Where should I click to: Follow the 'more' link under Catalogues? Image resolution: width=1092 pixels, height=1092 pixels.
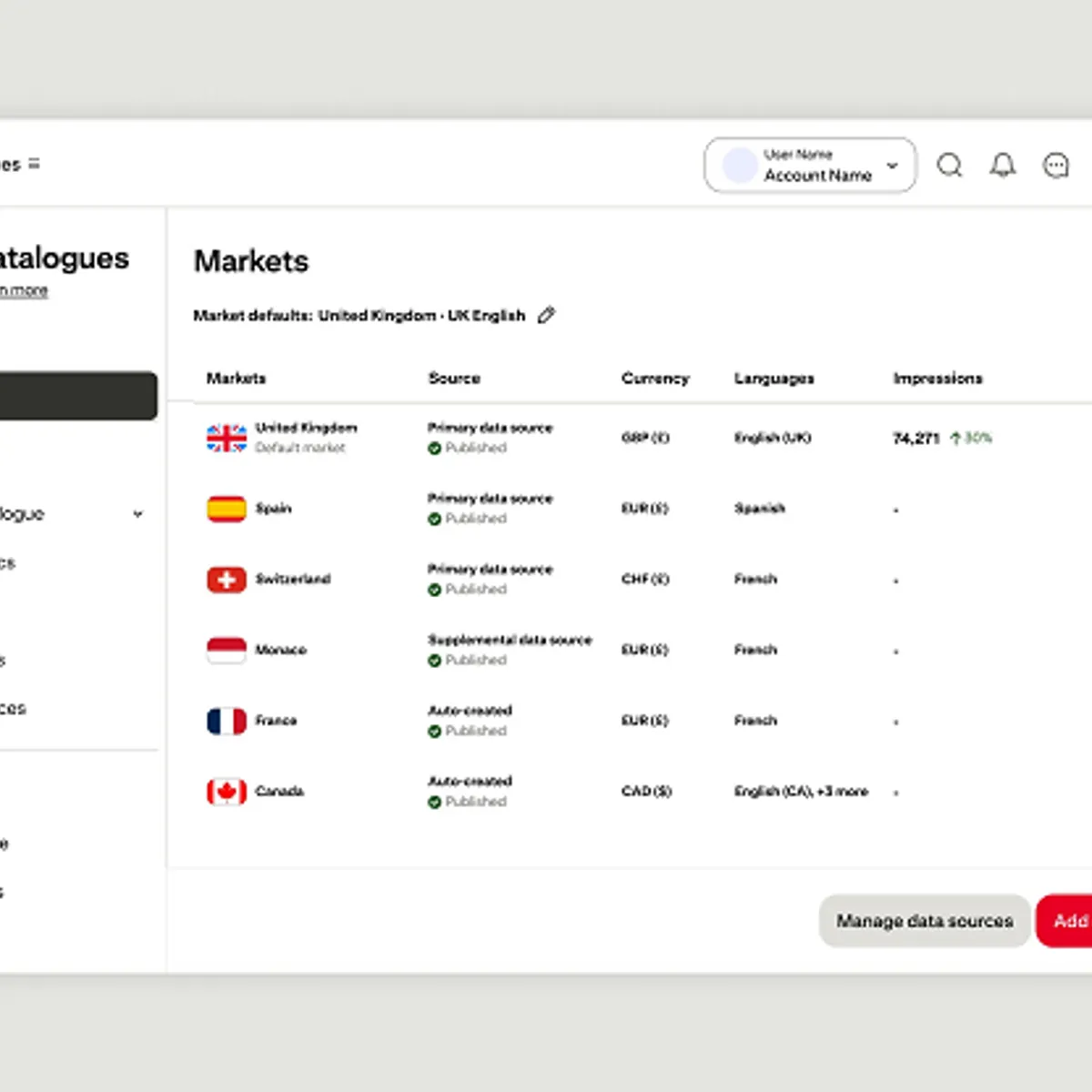click(24, 290)
